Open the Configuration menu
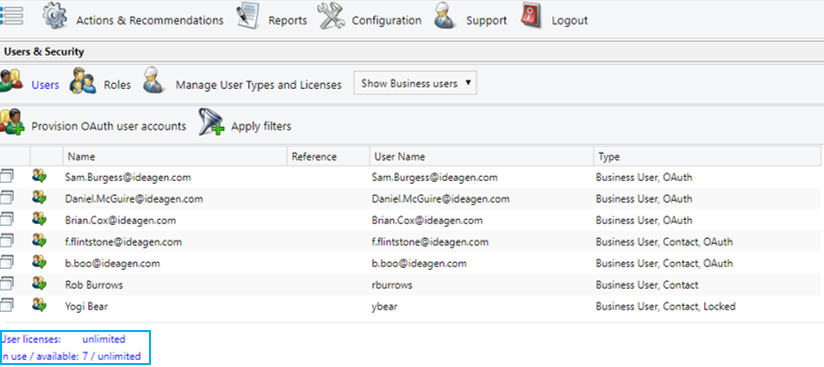This screenshot has width=824, height=367. tap(386, 21)
